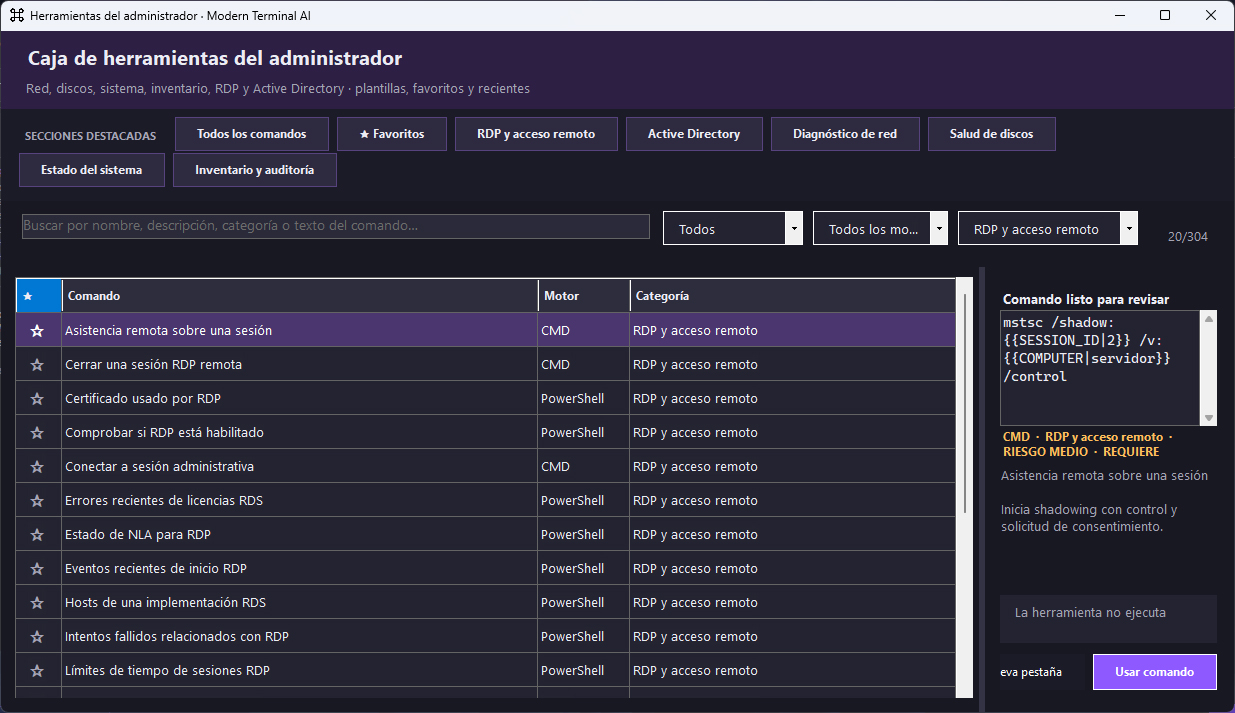Click the app icon in the title bar
The height and width of the screenshot is (713, 1235).
point(17,16)
